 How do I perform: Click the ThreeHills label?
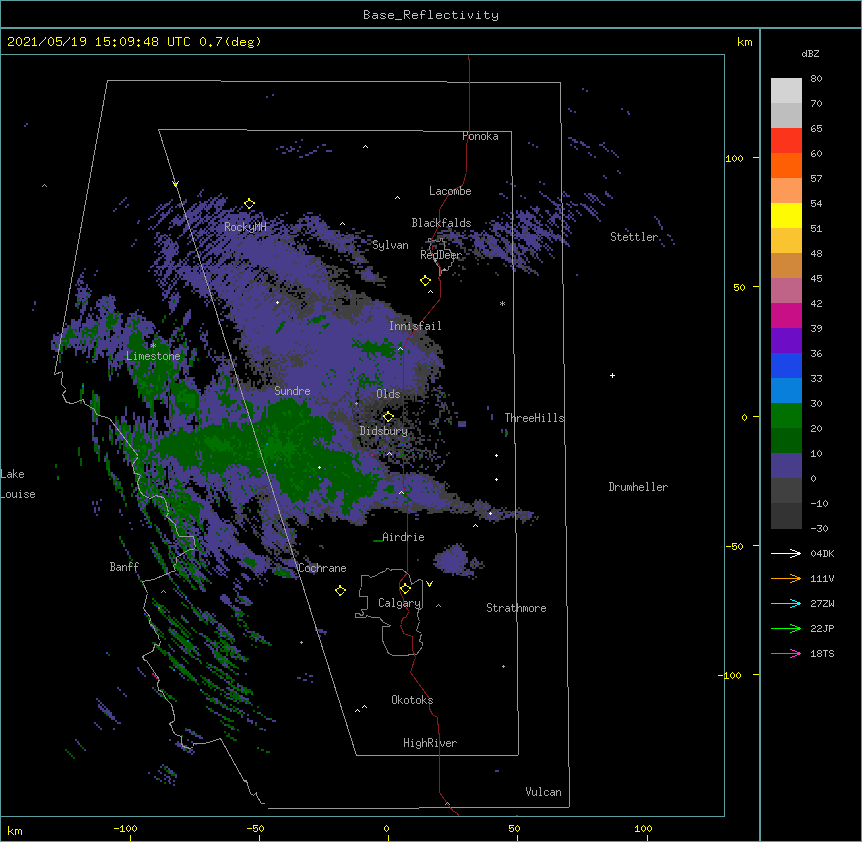tap(534, 418)
